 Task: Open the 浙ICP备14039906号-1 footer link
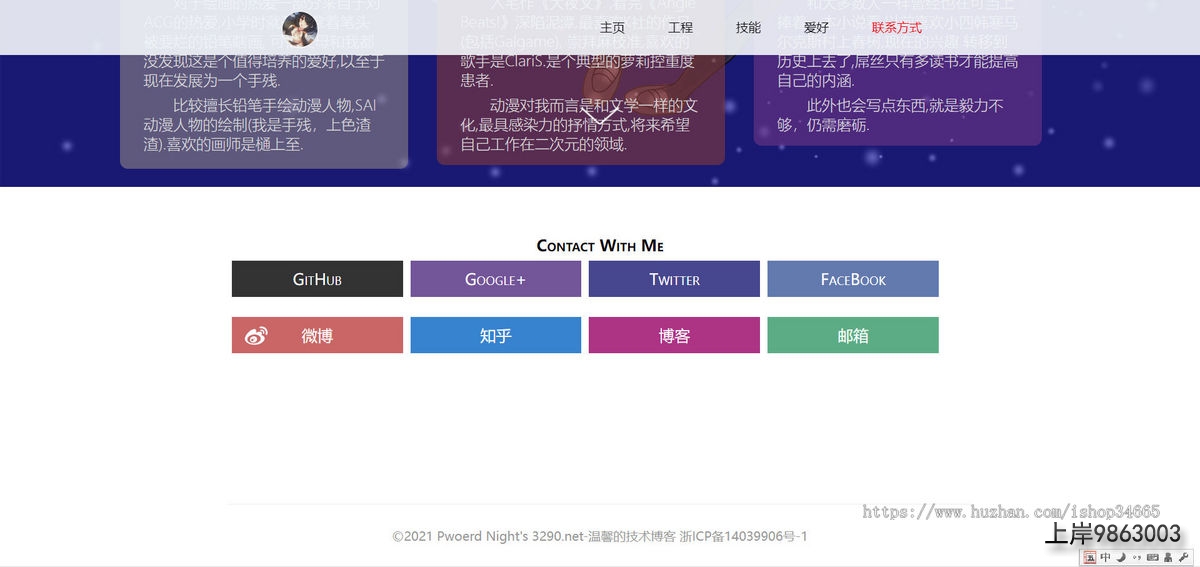[x=743, y=537]
